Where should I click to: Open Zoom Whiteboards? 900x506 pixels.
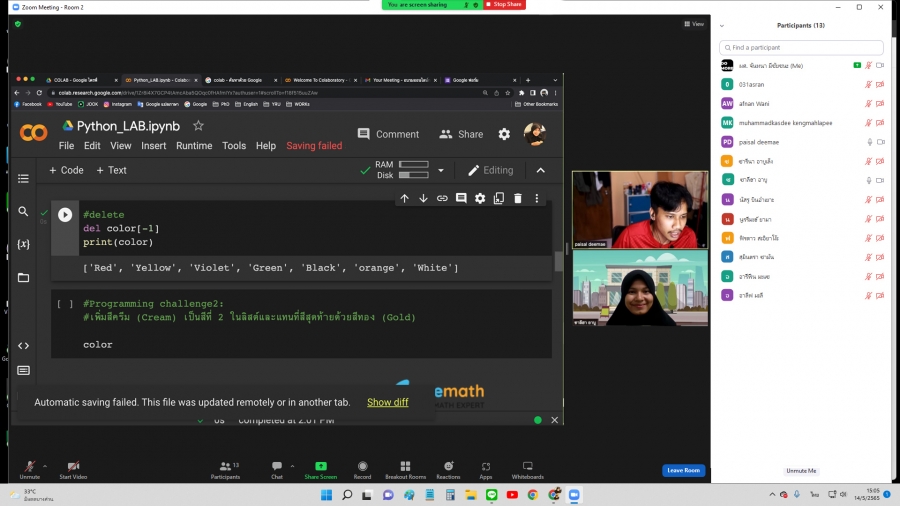click(x=527, y=470)
